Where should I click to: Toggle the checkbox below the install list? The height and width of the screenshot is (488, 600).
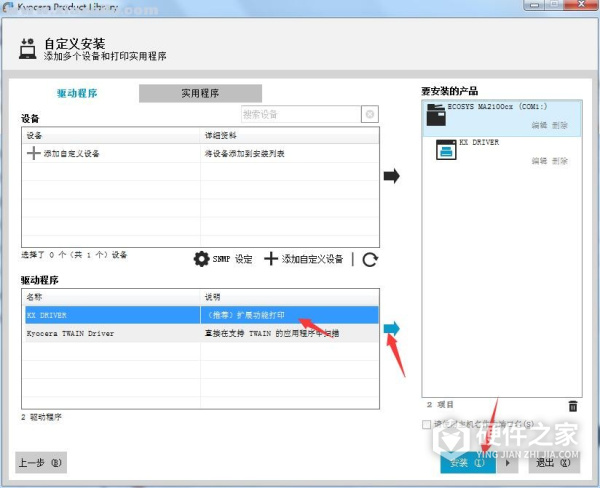click(x=426, y=424)
